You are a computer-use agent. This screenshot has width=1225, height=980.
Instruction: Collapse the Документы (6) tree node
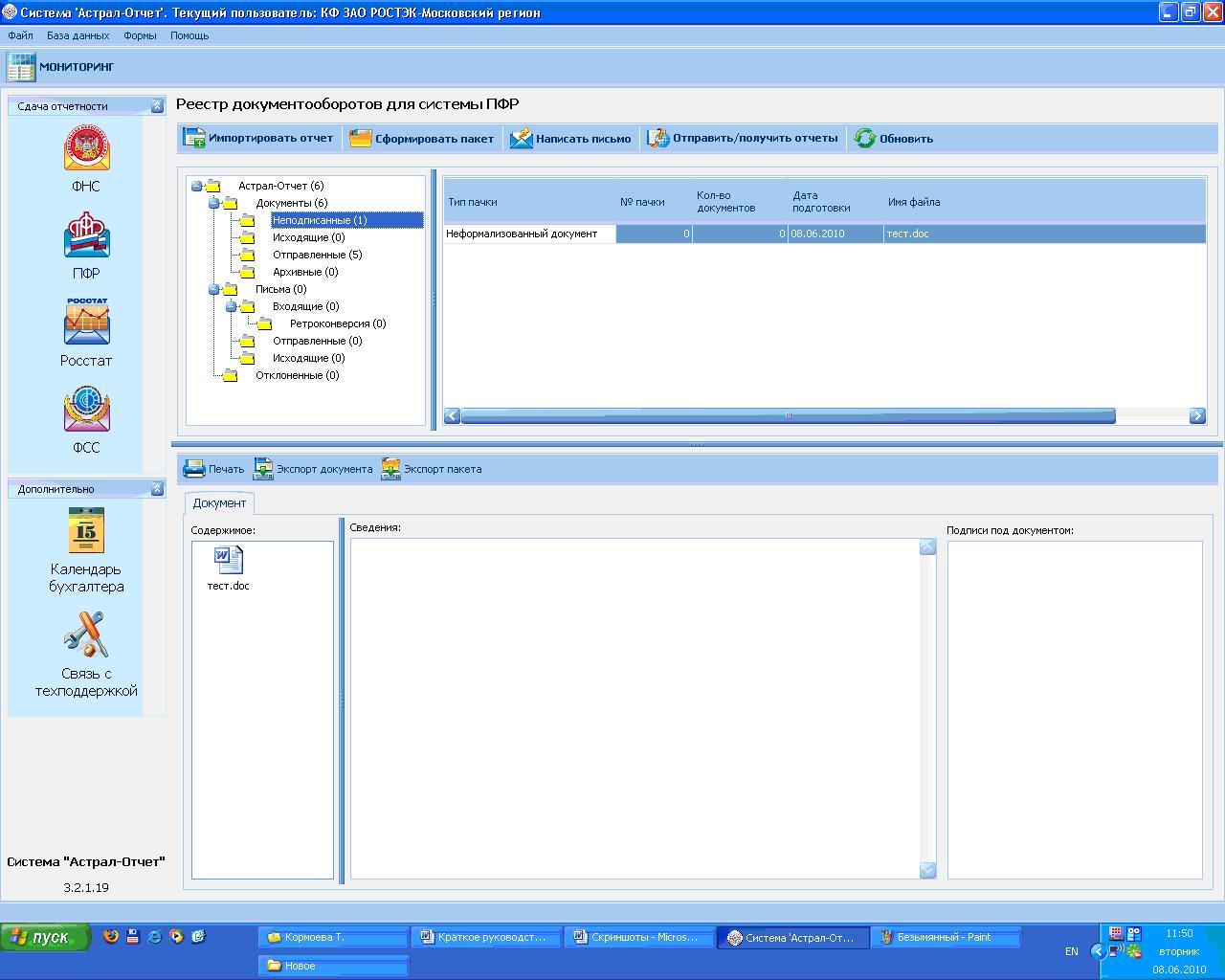(213, 203)
